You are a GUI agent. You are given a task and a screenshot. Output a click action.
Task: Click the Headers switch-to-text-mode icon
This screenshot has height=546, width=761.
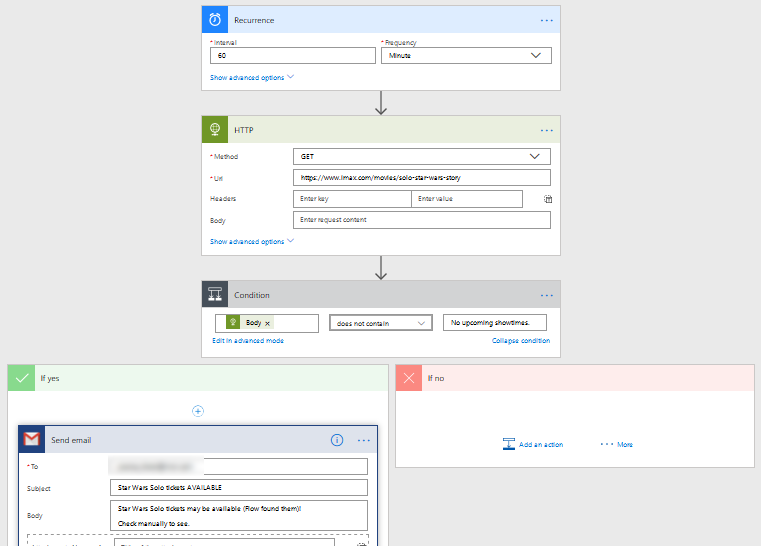coord(548,199)
